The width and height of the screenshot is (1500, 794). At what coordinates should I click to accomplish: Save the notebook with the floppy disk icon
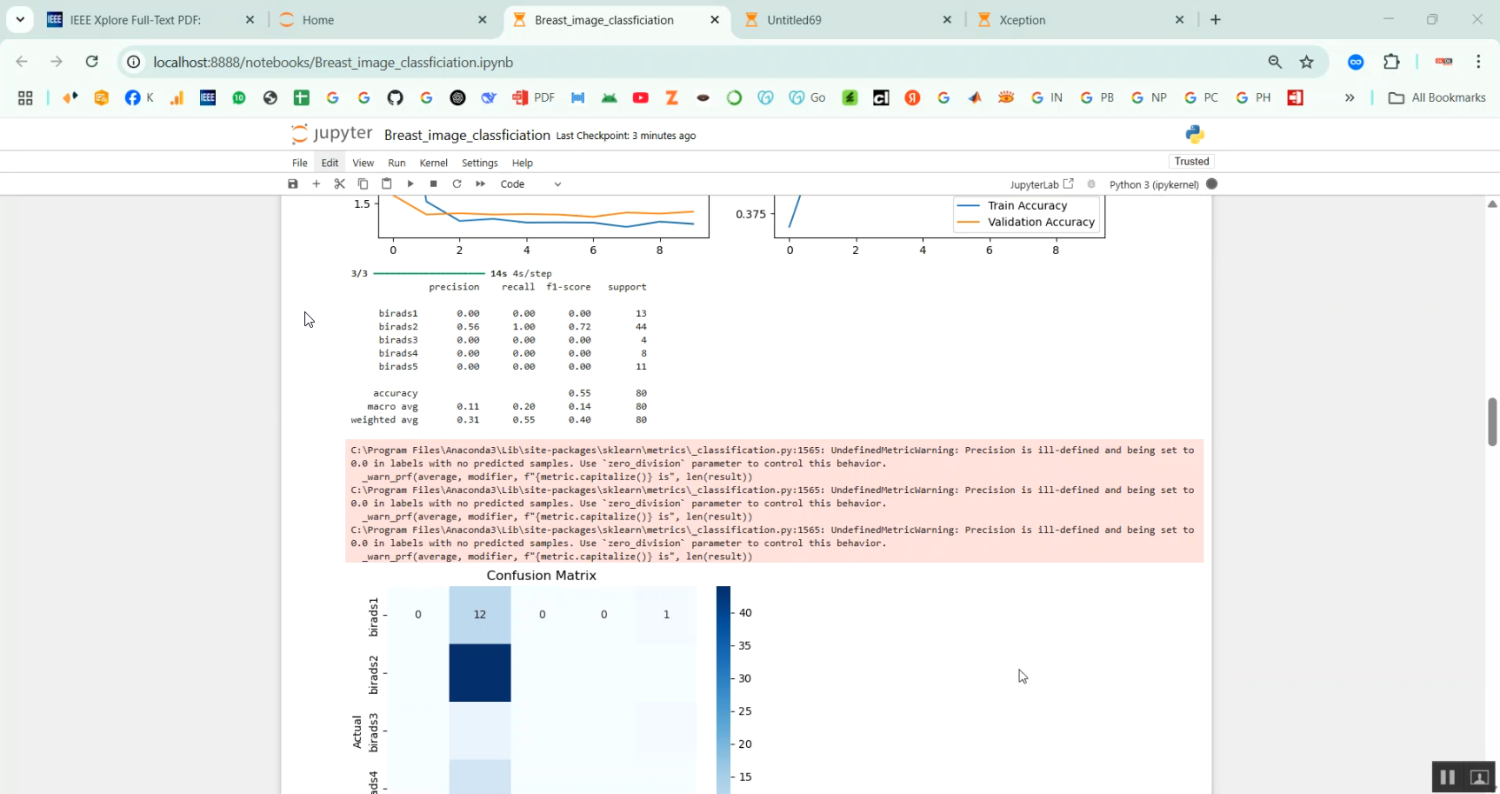292,184
